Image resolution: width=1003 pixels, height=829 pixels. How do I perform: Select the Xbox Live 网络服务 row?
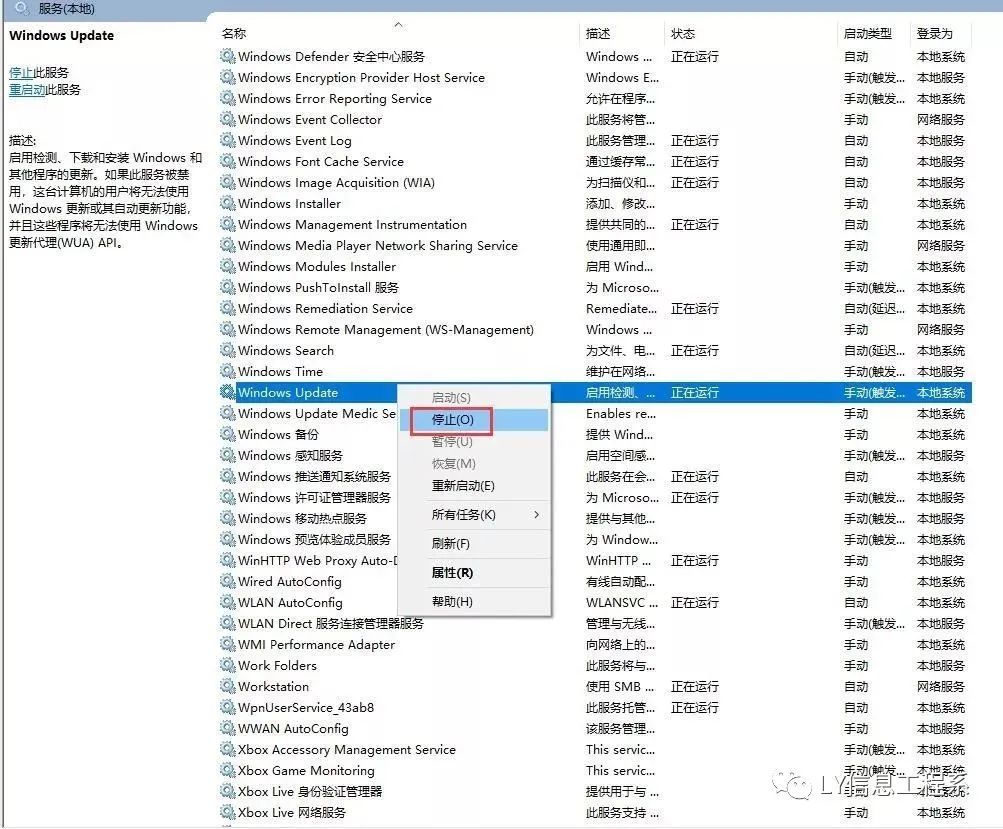595,812
